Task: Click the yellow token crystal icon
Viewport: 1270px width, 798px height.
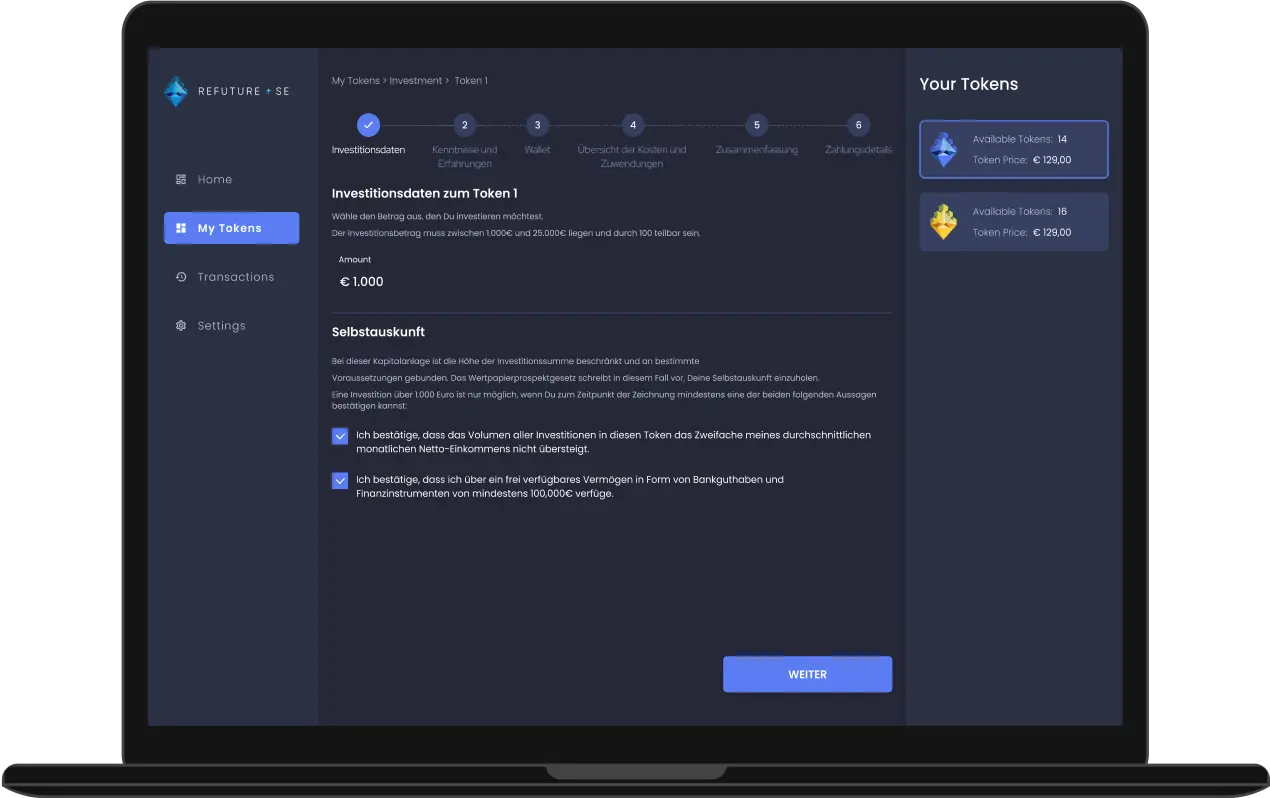Action: pos(943,222)
